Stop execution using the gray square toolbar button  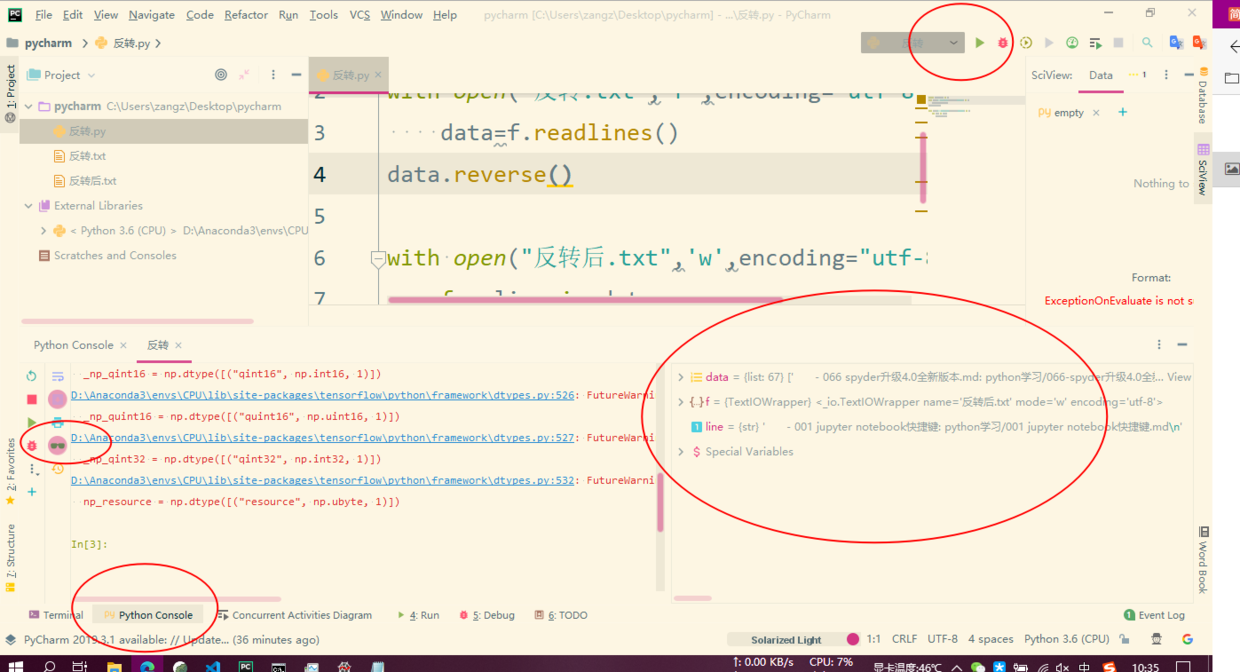1119,43
